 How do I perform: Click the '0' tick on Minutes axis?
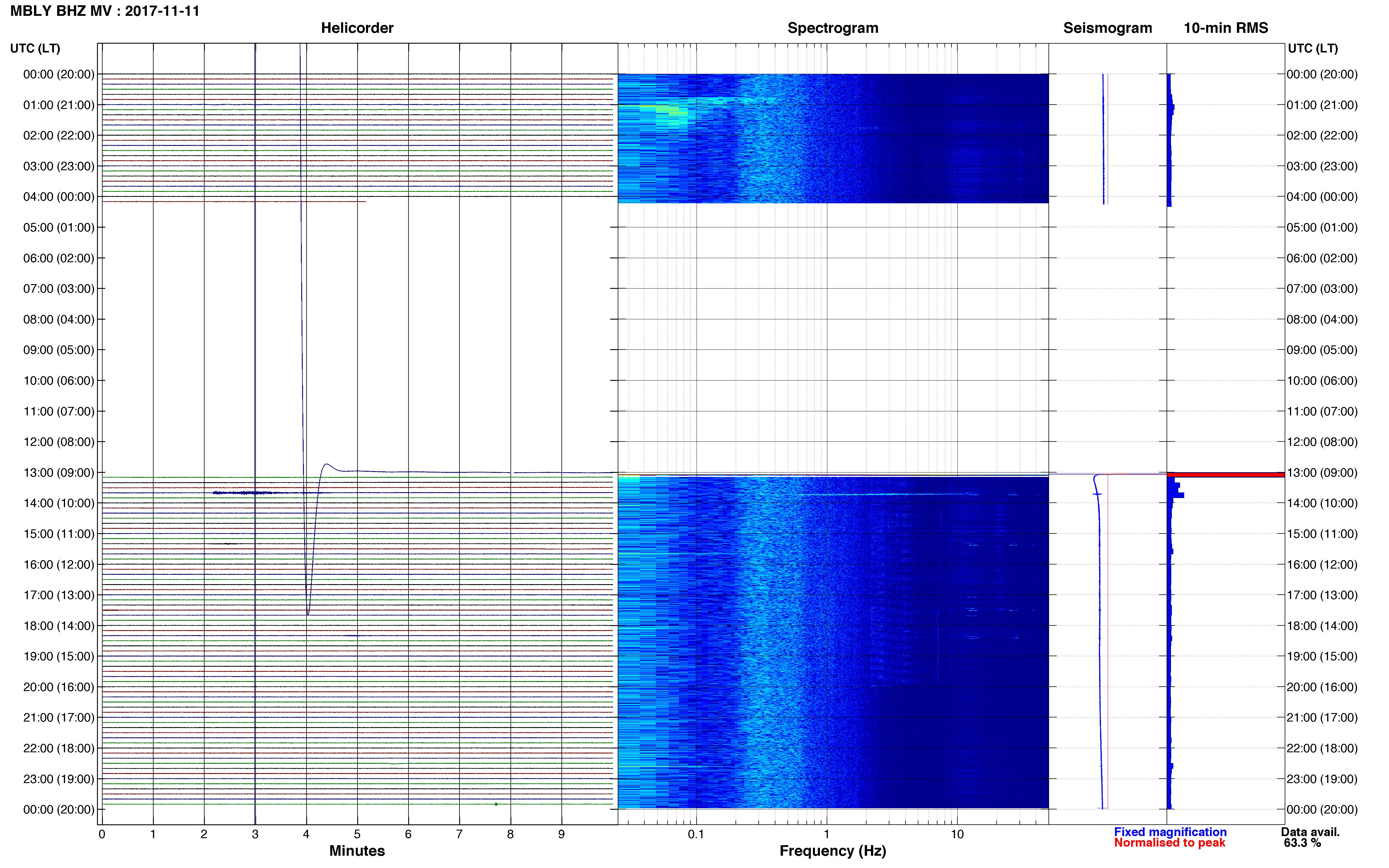click(x=102, y=834)
